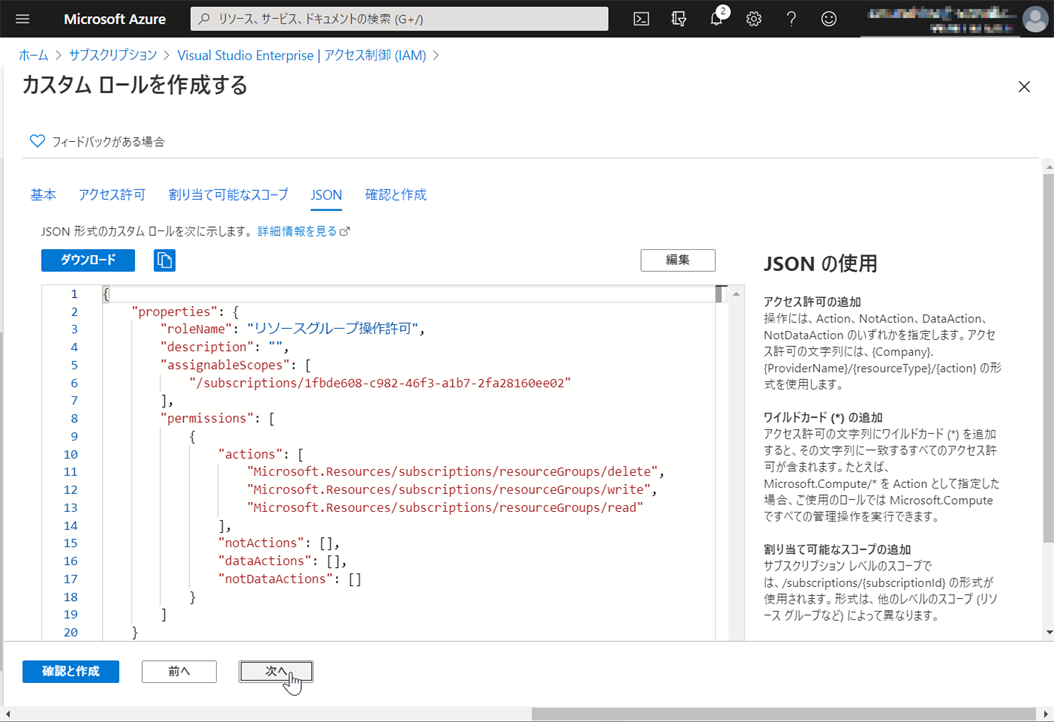Open the account avatar menu
The height and width of the screenshot is (722, 1054).
click(x=1035, y=19)
